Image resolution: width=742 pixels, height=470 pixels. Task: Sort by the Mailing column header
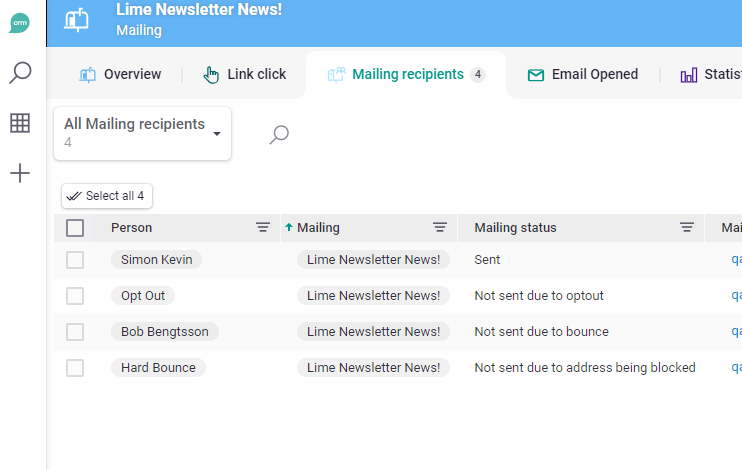pyautogui.click(x=318, y=228)
